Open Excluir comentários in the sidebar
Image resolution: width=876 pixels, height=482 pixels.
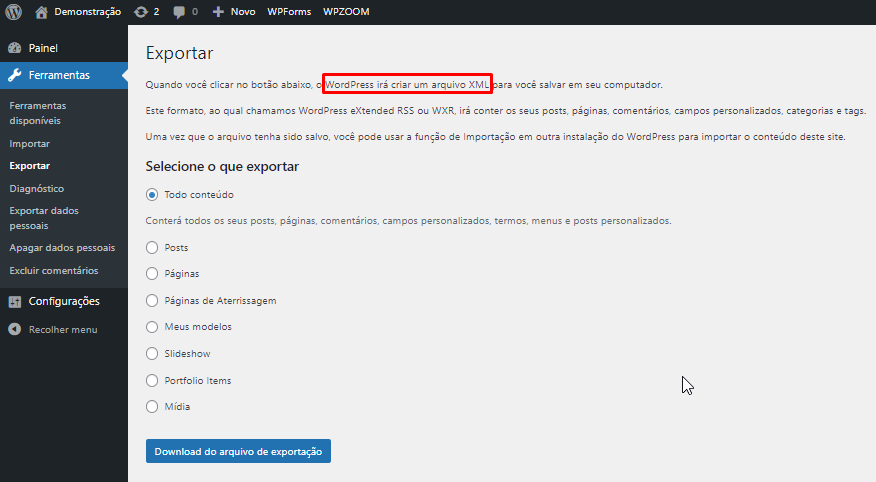53,270
